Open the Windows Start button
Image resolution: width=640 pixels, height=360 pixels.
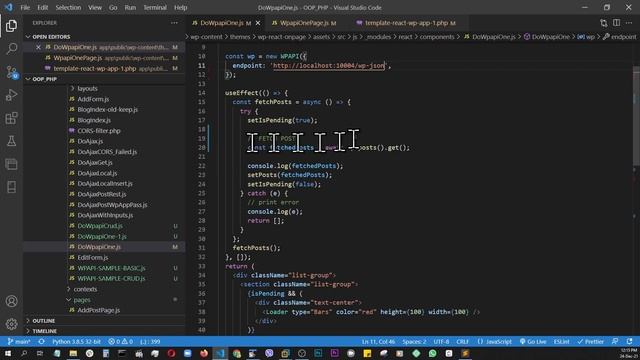[x=8, y=353]
